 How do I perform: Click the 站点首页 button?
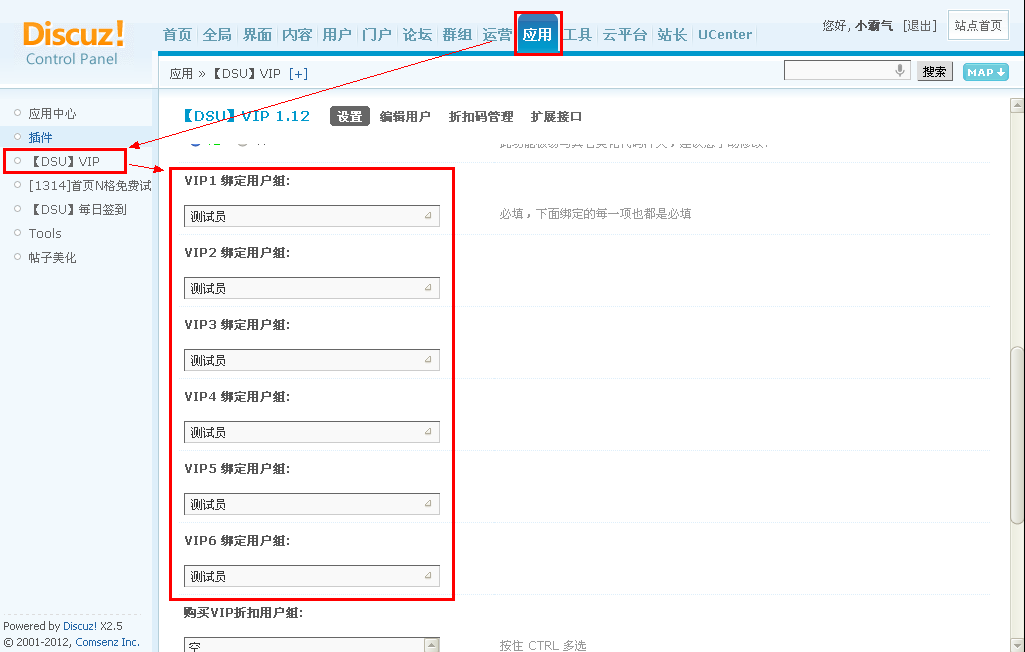(978, 26)
